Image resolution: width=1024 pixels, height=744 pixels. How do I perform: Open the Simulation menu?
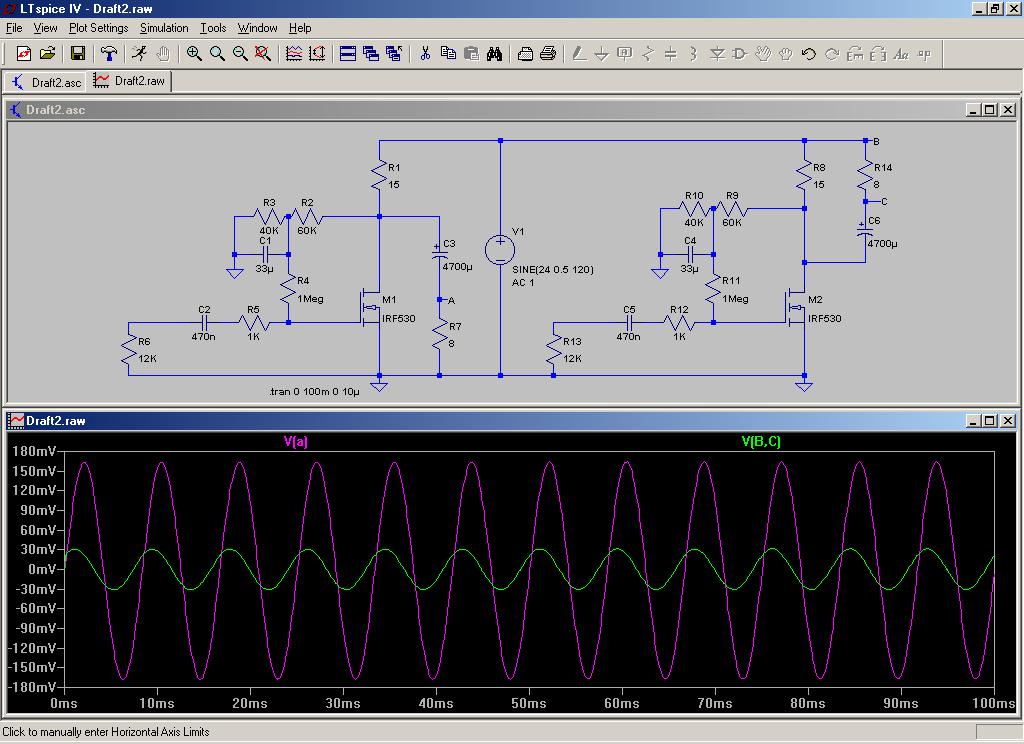(x=164, y=28)
